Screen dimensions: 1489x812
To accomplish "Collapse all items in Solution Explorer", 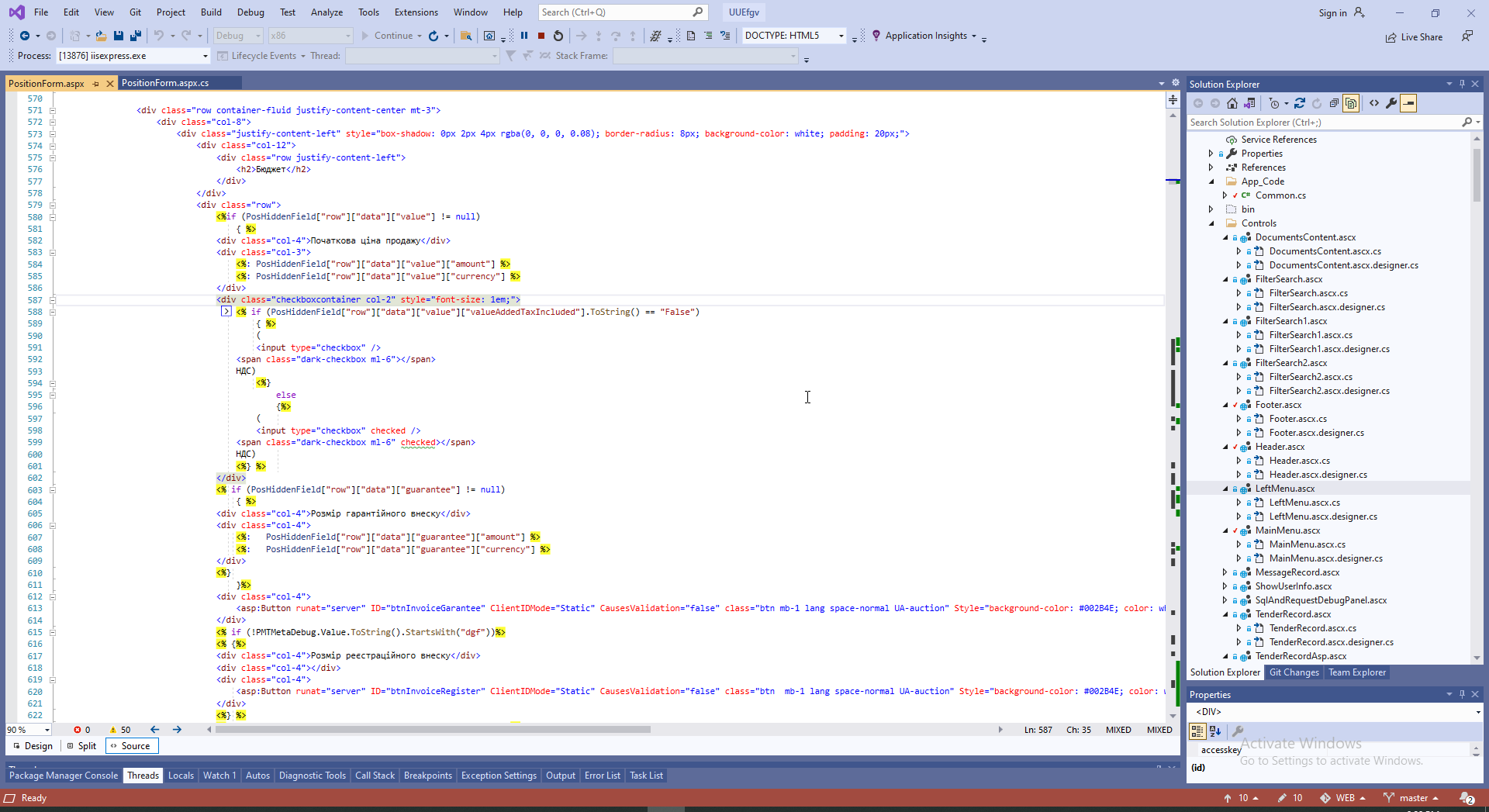I will coord(1334,103).
